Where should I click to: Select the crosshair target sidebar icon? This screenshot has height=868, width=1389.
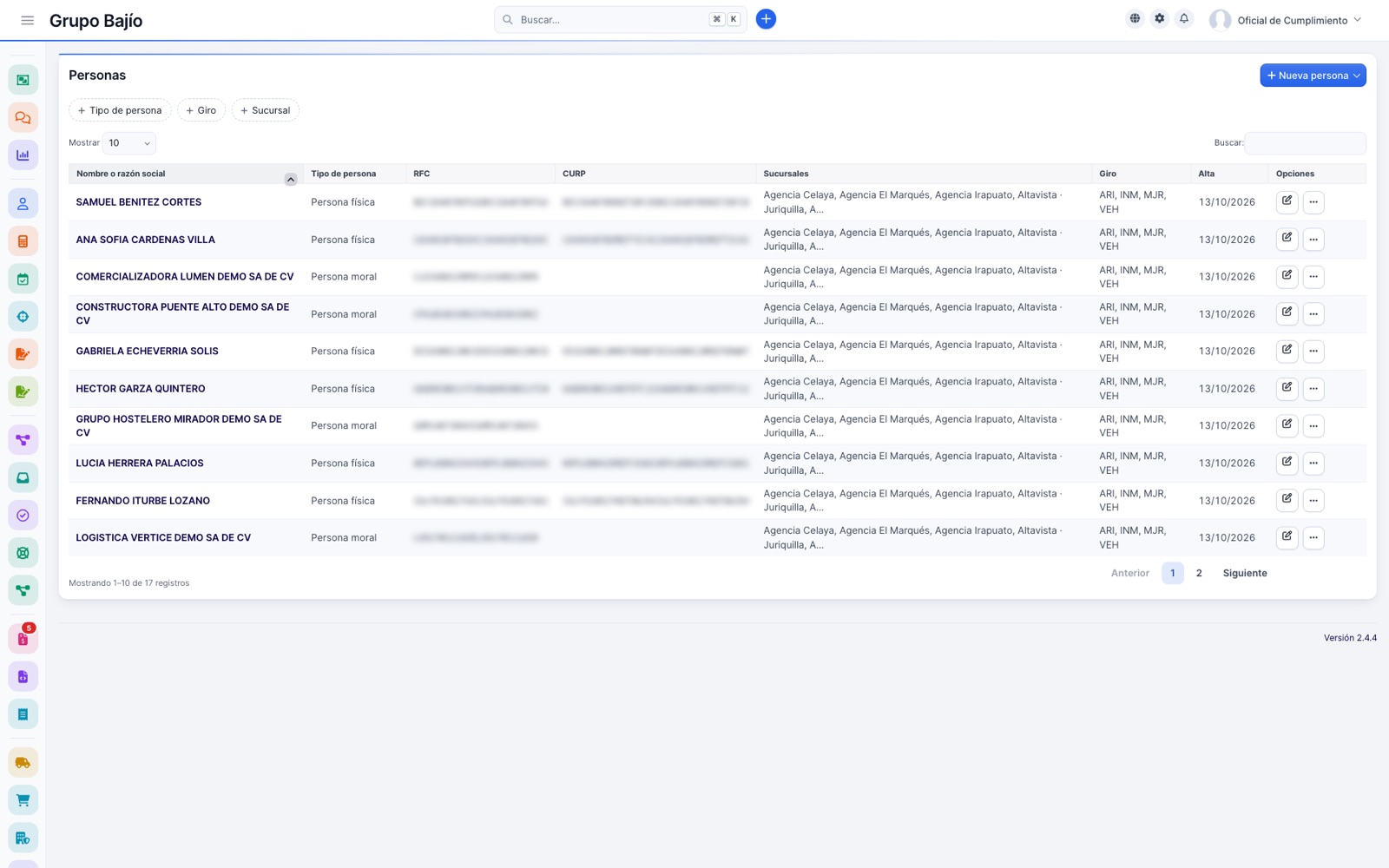tap(23, 317)
